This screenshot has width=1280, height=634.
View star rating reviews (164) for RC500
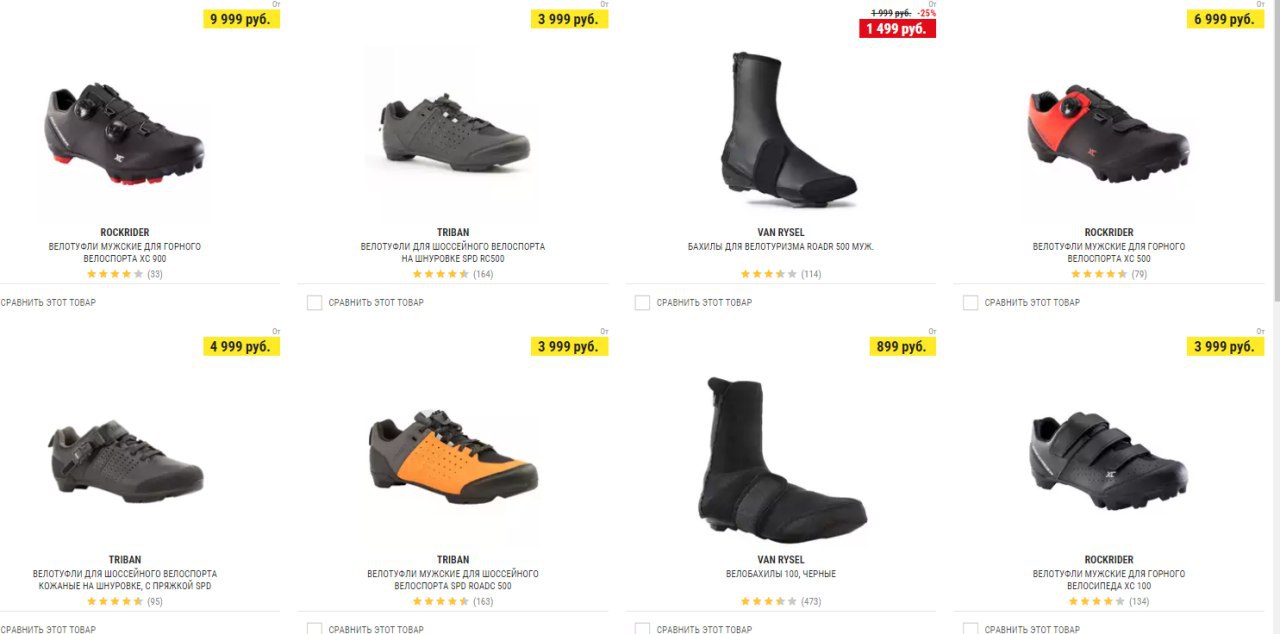coord(453,274)
